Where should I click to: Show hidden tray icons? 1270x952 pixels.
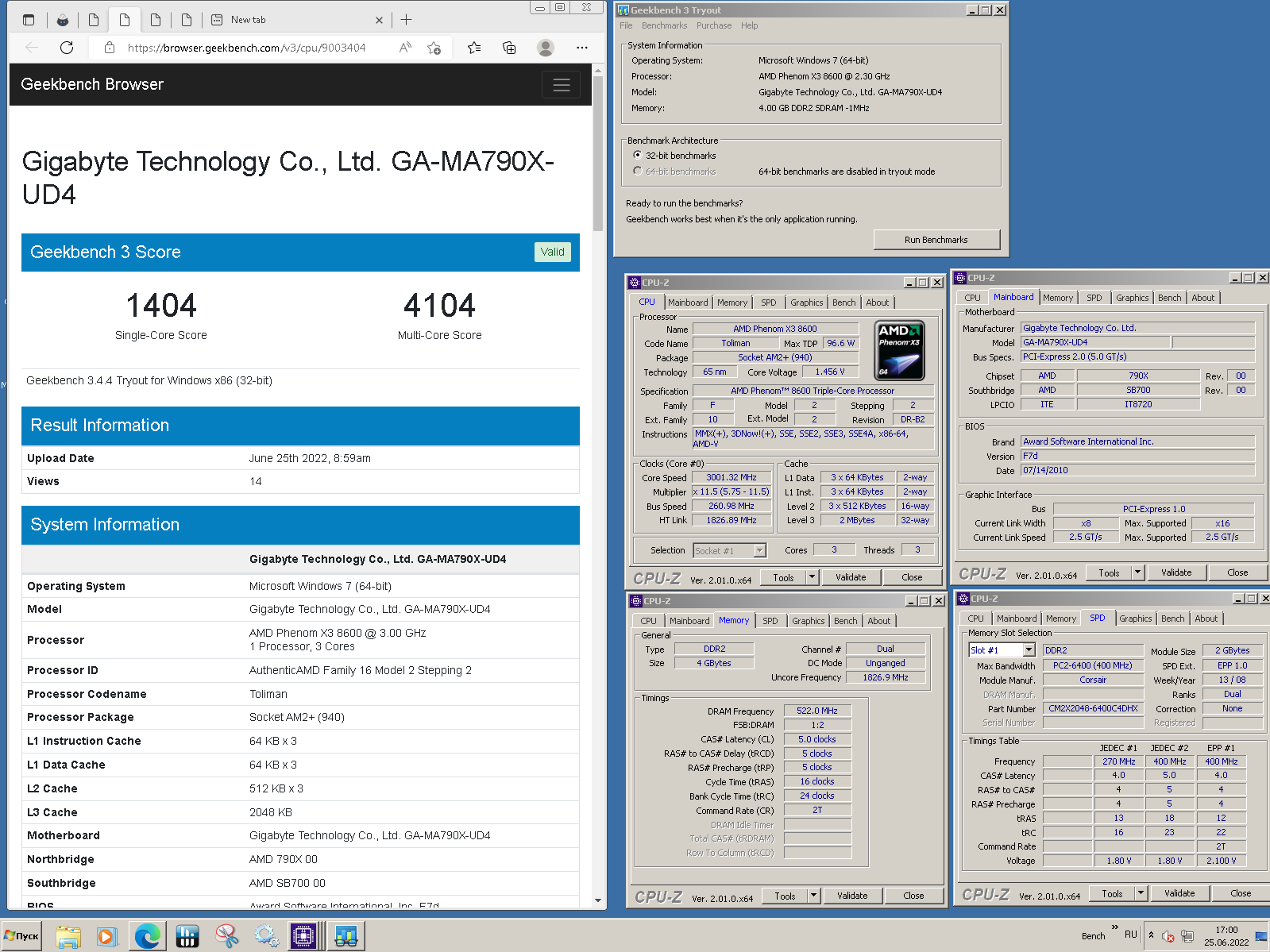[1151, 935]
